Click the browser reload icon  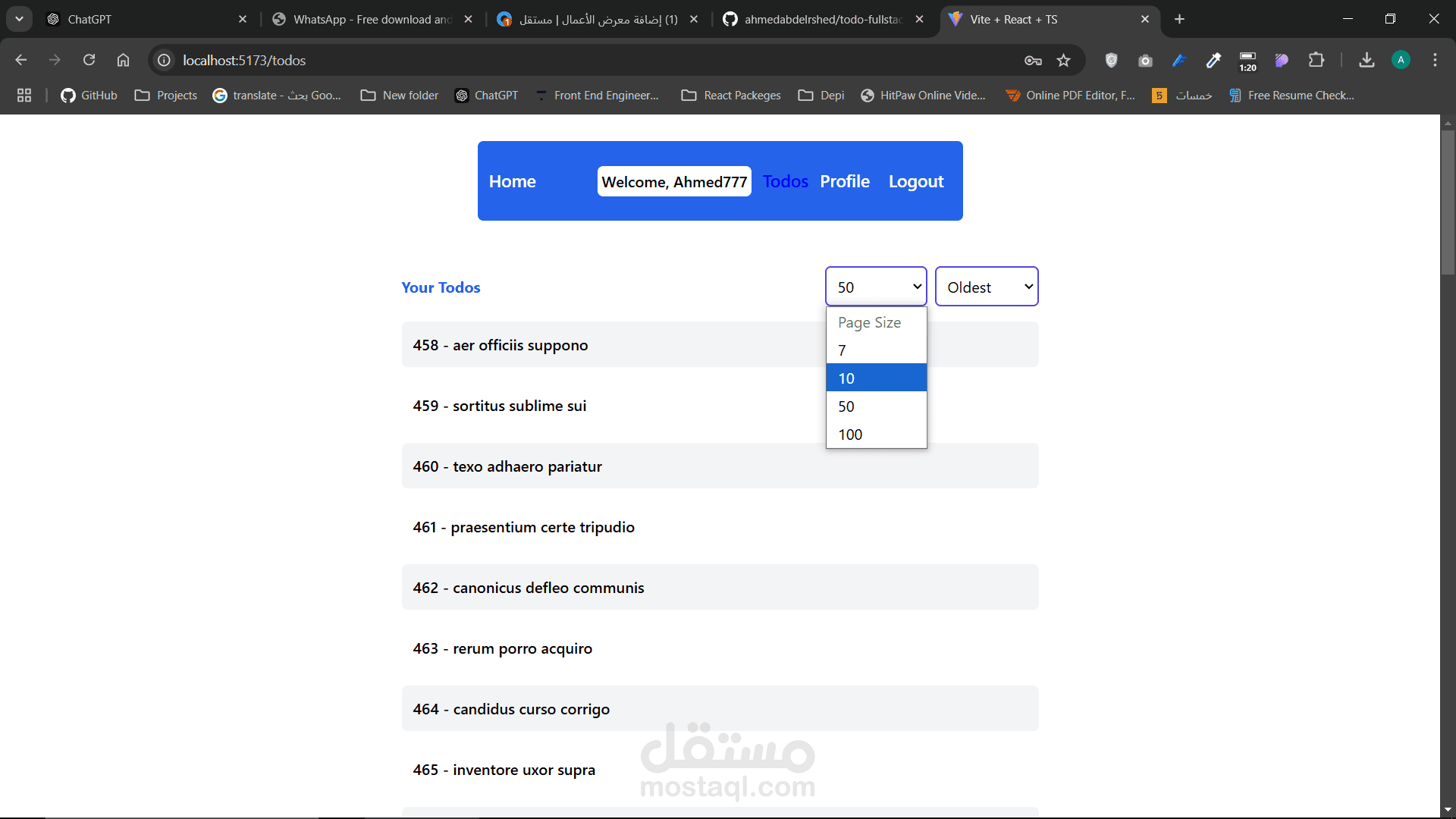pos(89,60)
